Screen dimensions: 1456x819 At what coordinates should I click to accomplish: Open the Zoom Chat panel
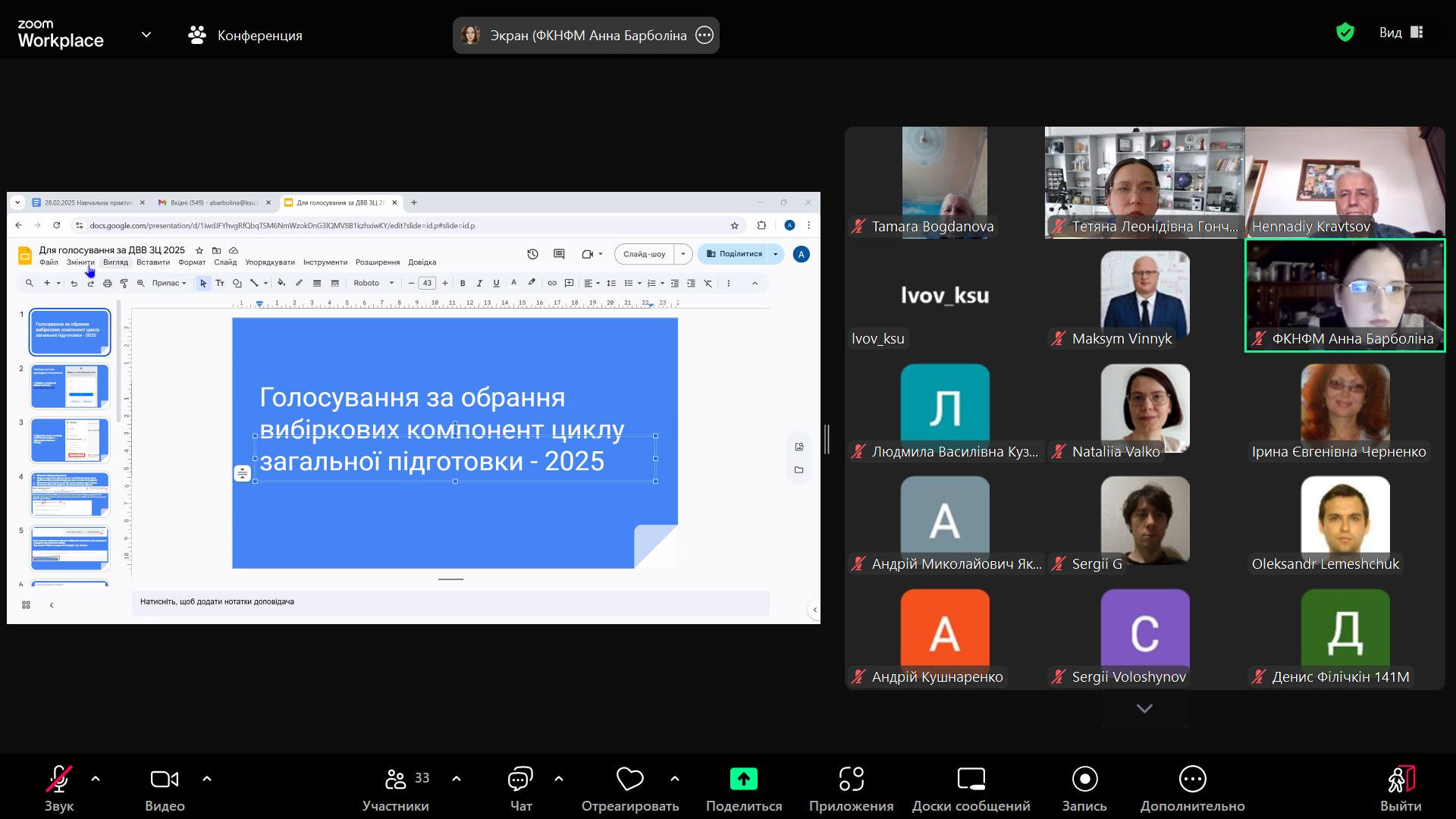[x=520, y=789]
